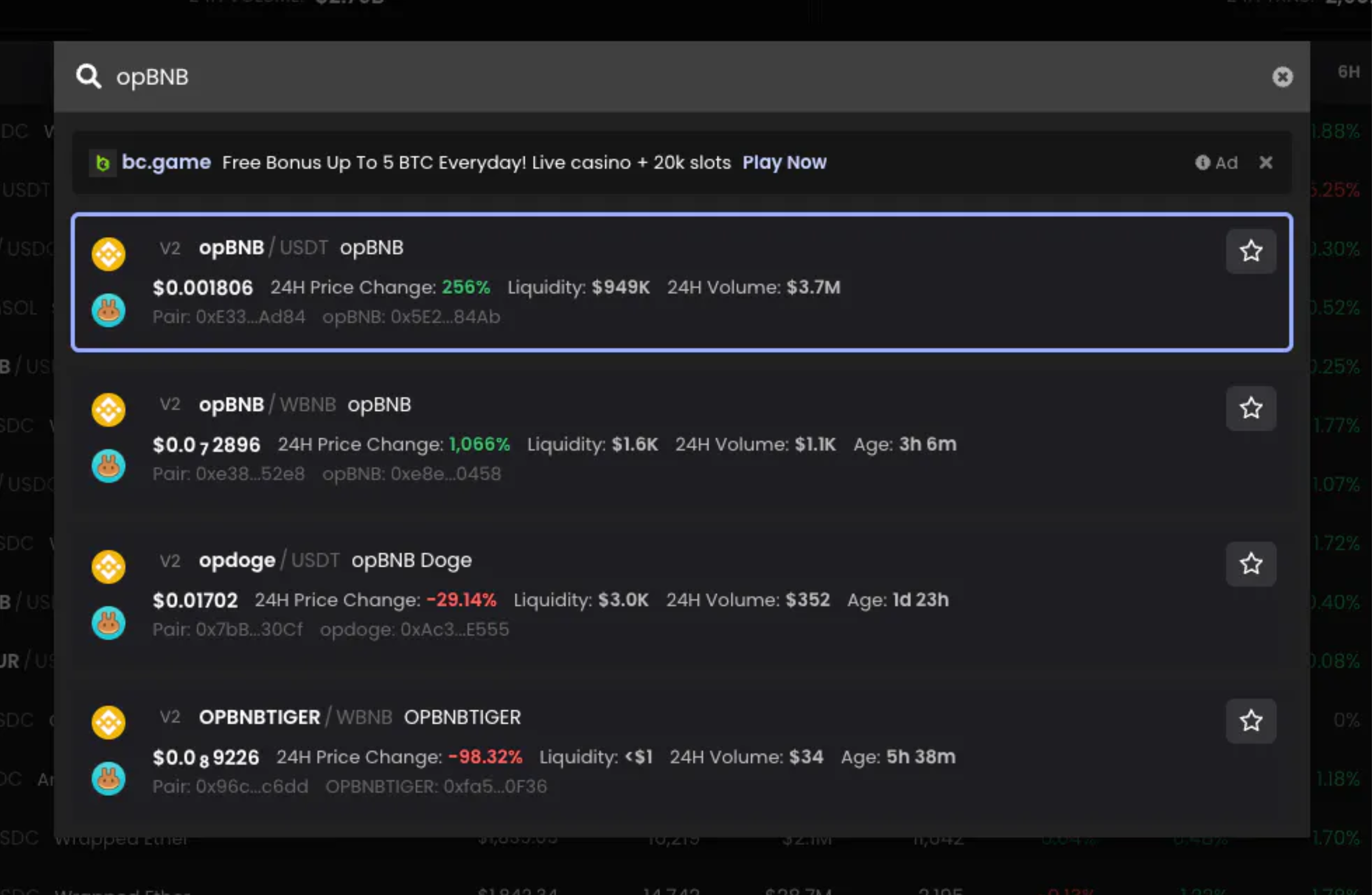The height and width of the screenshot is (895, 1372).
Task: Click pair address 0x7bB...30Cf
Action: coord(249,629)
